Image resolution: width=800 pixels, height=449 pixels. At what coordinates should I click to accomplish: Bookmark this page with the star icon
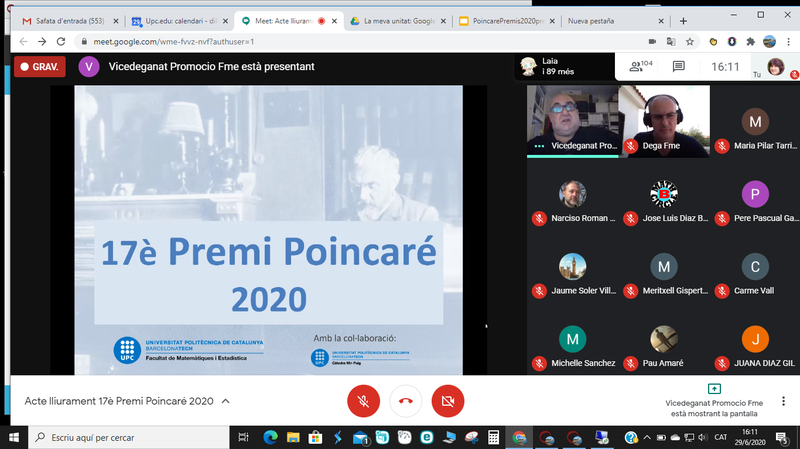[690, 41]
